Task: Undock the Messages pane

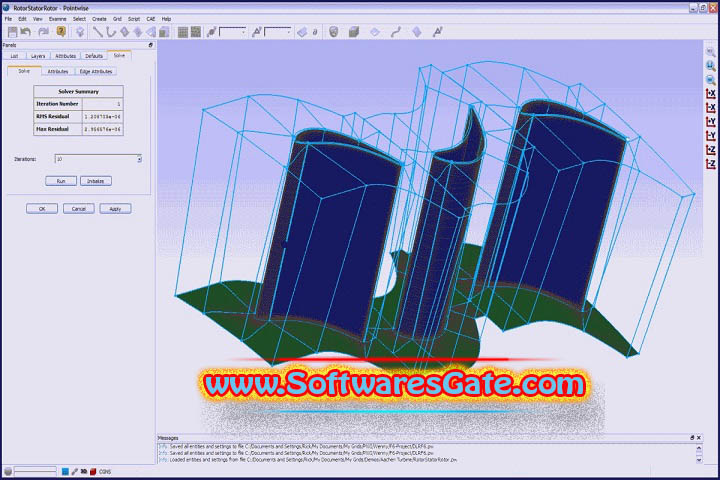Action: 692,438
